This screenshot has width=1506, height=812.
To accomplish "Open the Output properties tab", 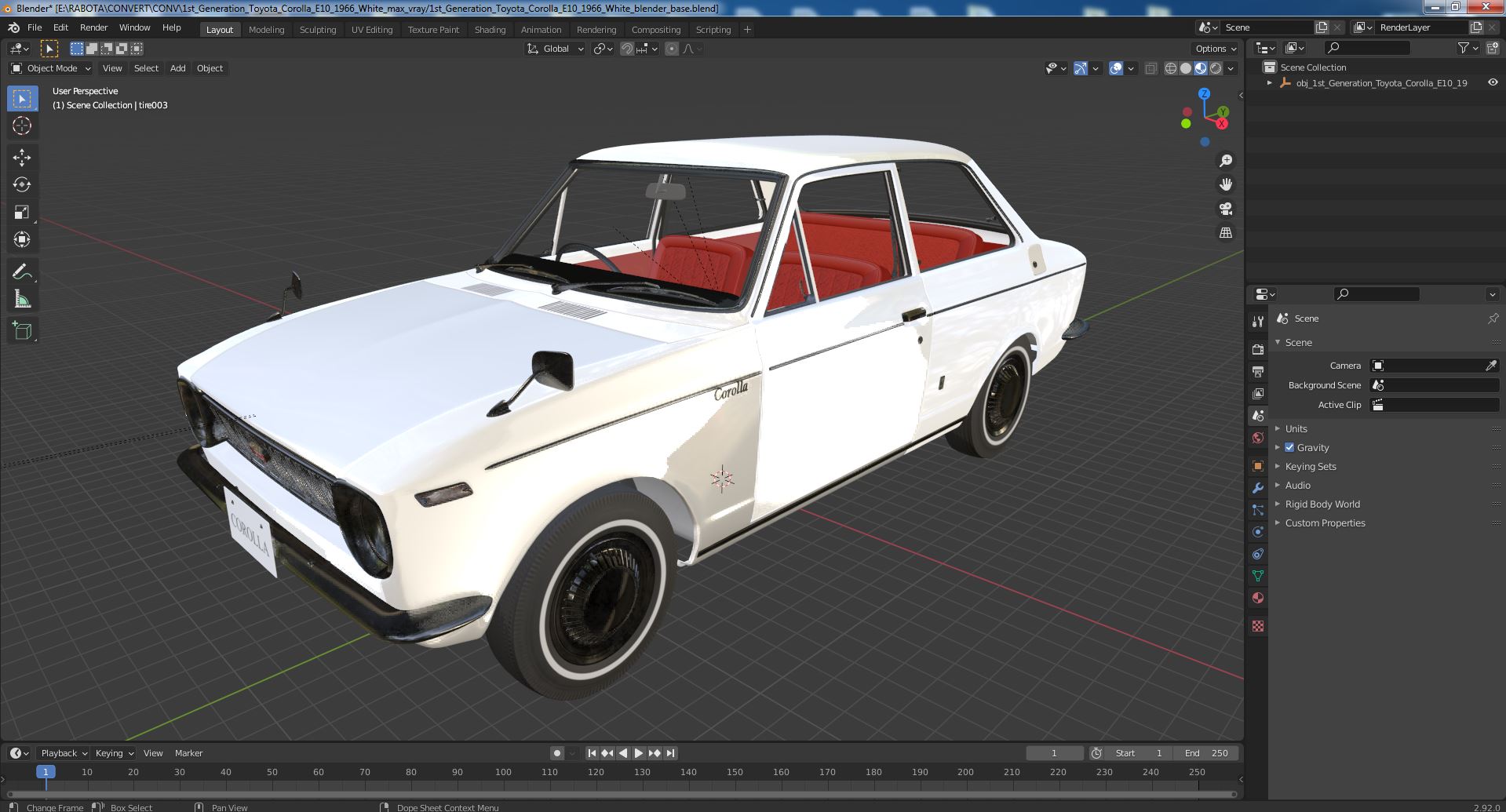I will click(1258, 371).
